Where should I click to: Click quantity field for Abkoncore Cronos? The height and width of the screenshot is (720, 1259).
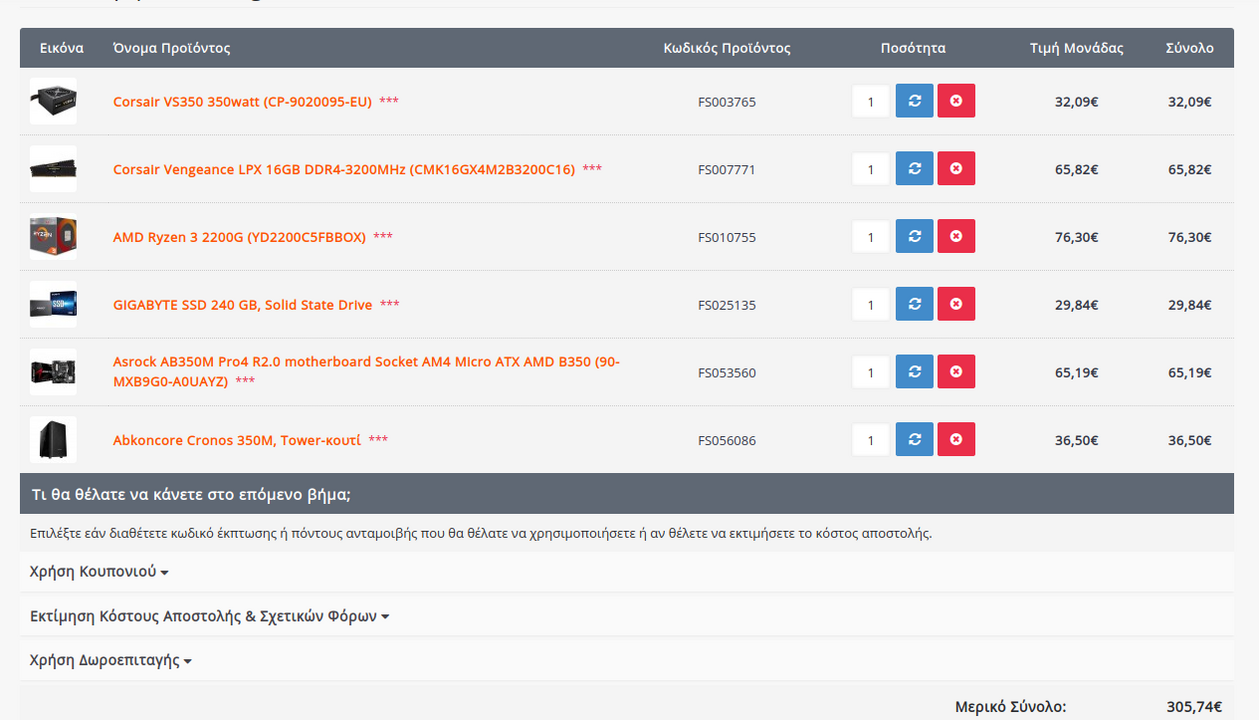click(x=871, y=439)
